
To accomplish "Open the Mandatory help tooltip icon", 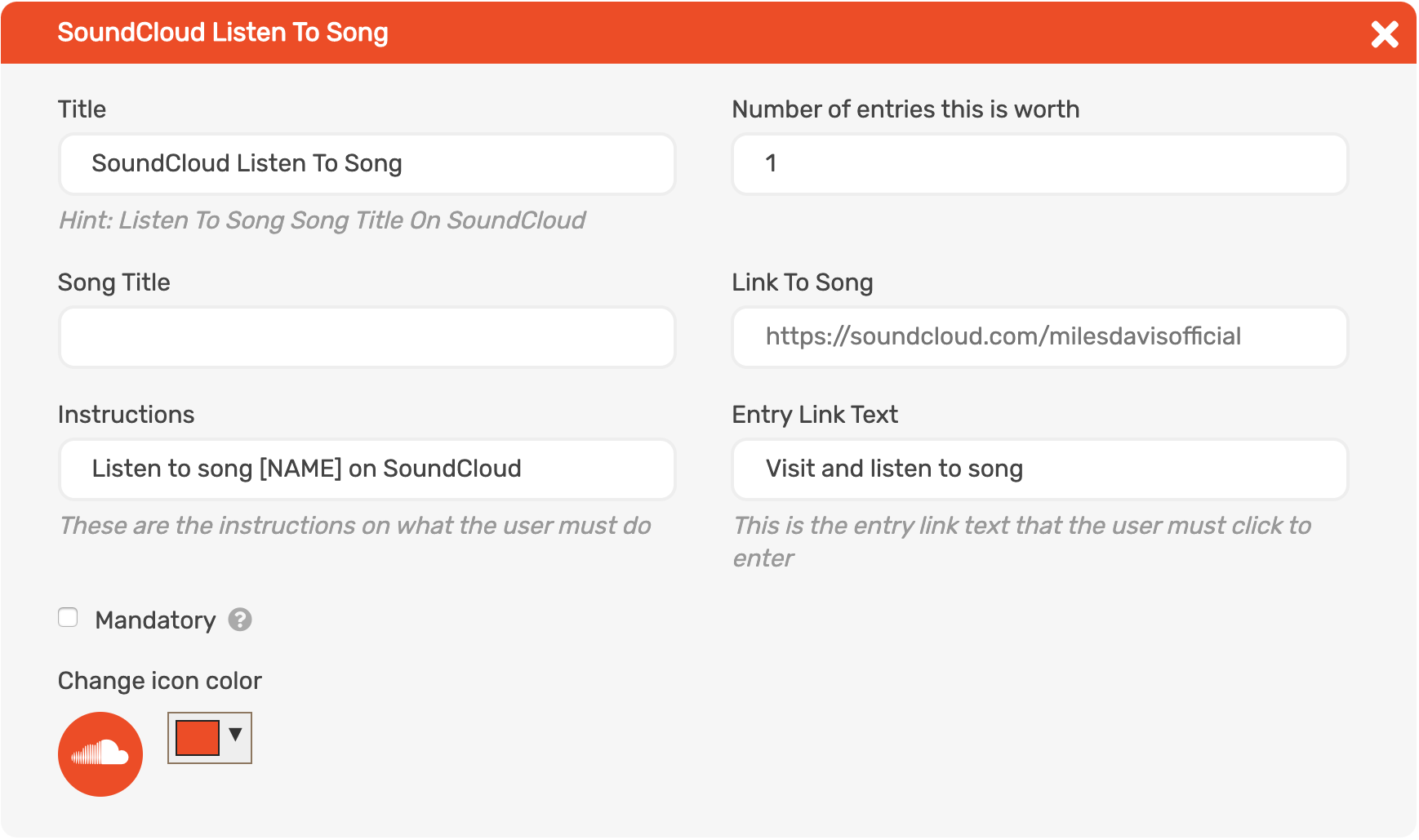I will [238, 620].
